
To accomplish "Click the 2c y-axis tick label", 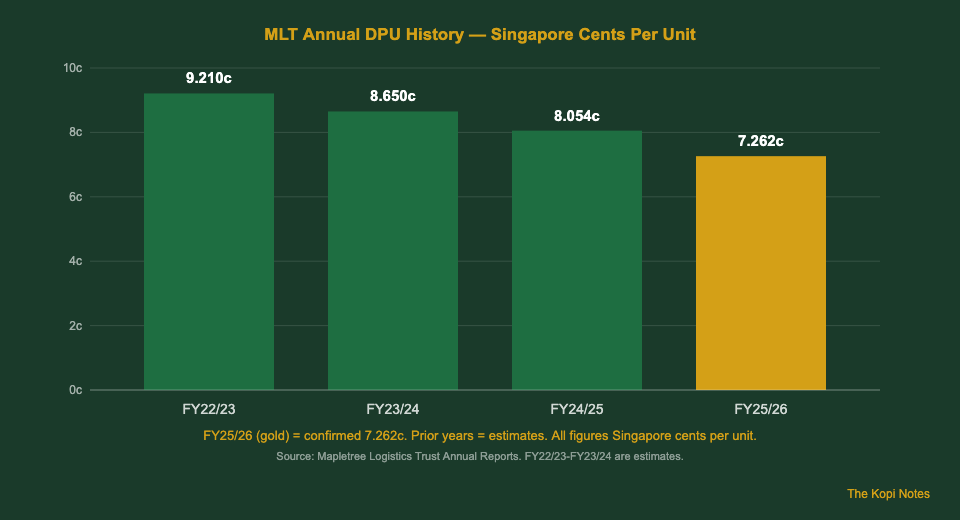I will point(75,326).
